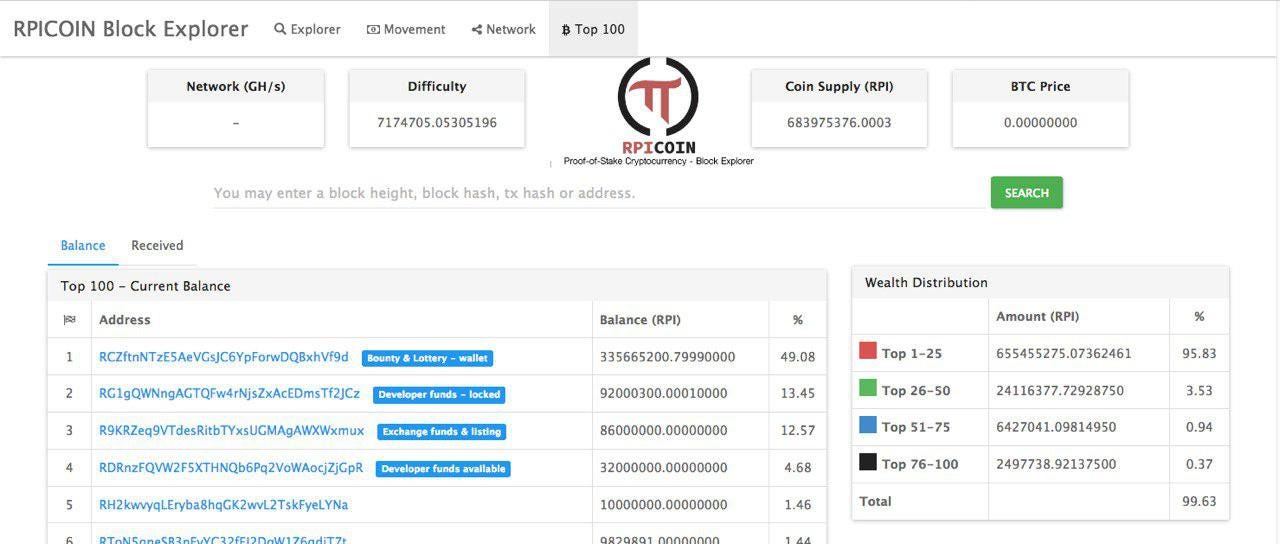Click the Network (GH/s) card header
1280x544 pixels.
[x=236, y=86]
